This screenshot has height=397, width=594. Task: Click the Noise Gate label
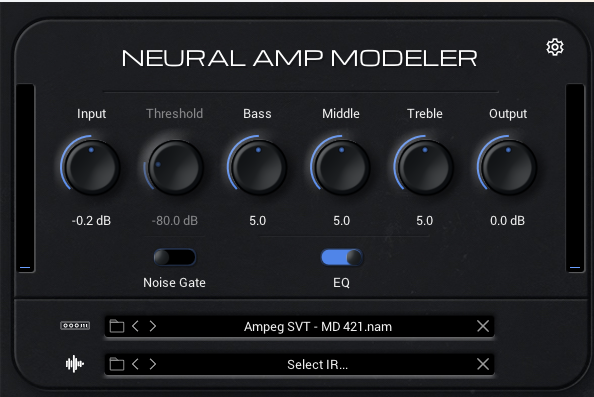[x=174, y=283]
